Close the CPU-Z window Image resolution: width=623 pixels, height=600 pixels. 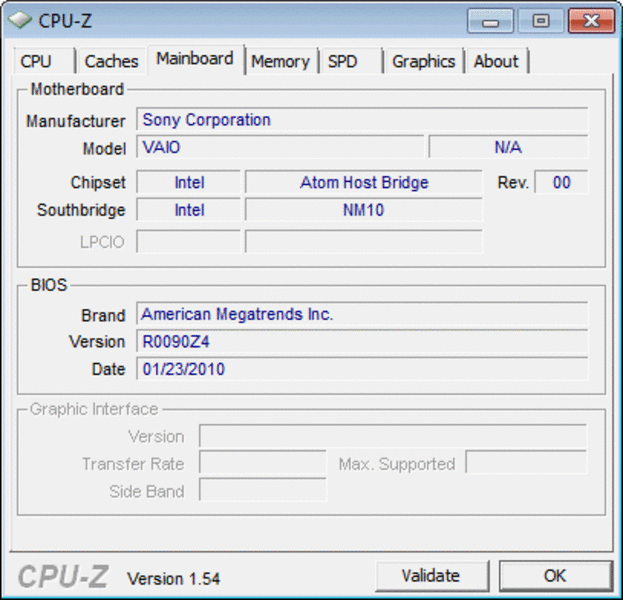pos(591,21)
